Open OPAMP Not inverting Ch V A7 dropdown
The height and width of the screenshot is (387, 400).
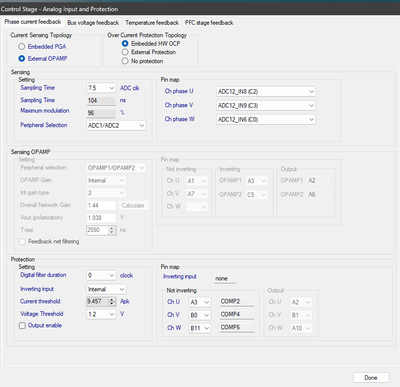[197, 194]
